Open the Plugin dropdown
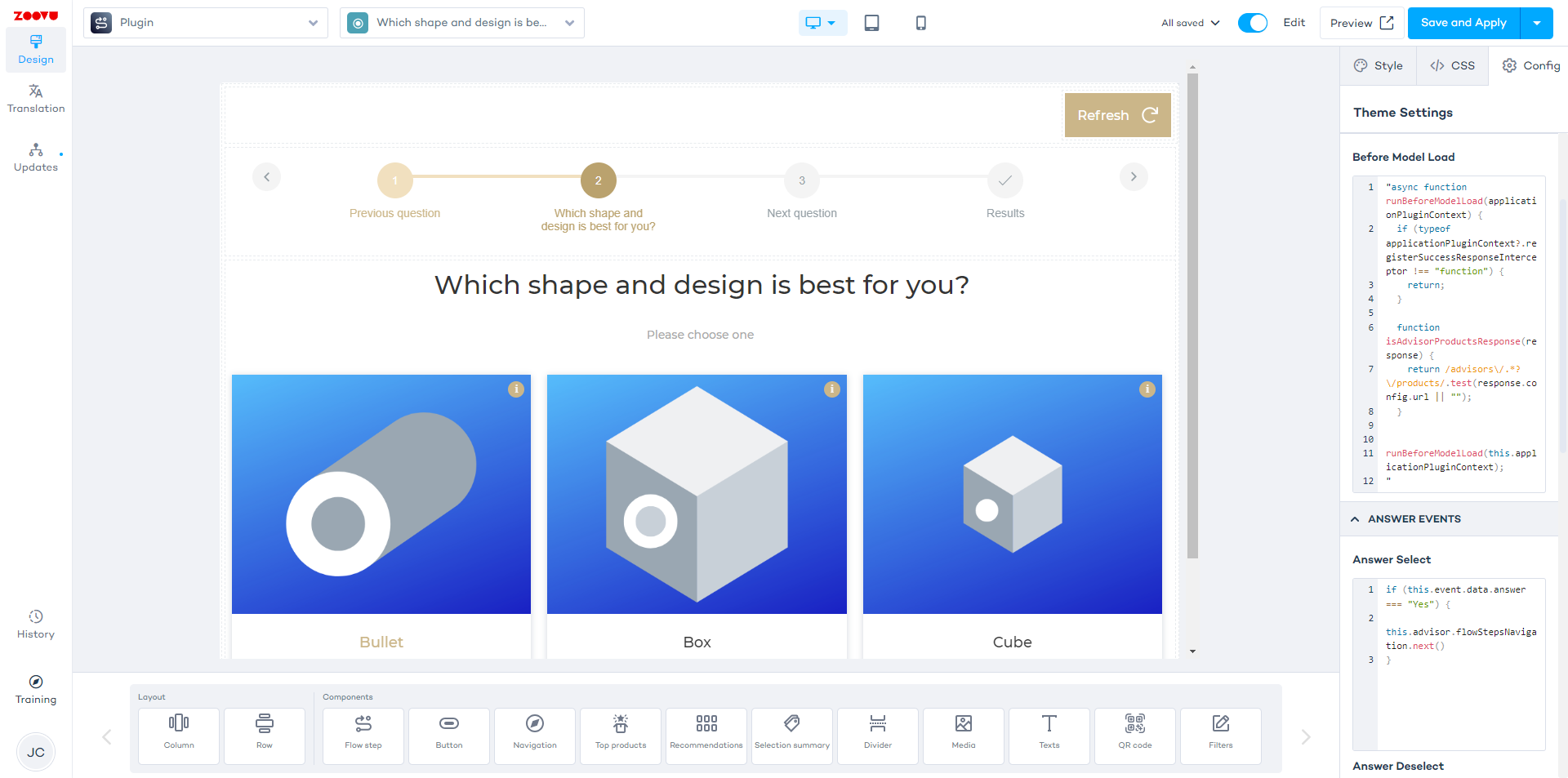The height and width of the screenshot is (778, 1568). [206, 23]
